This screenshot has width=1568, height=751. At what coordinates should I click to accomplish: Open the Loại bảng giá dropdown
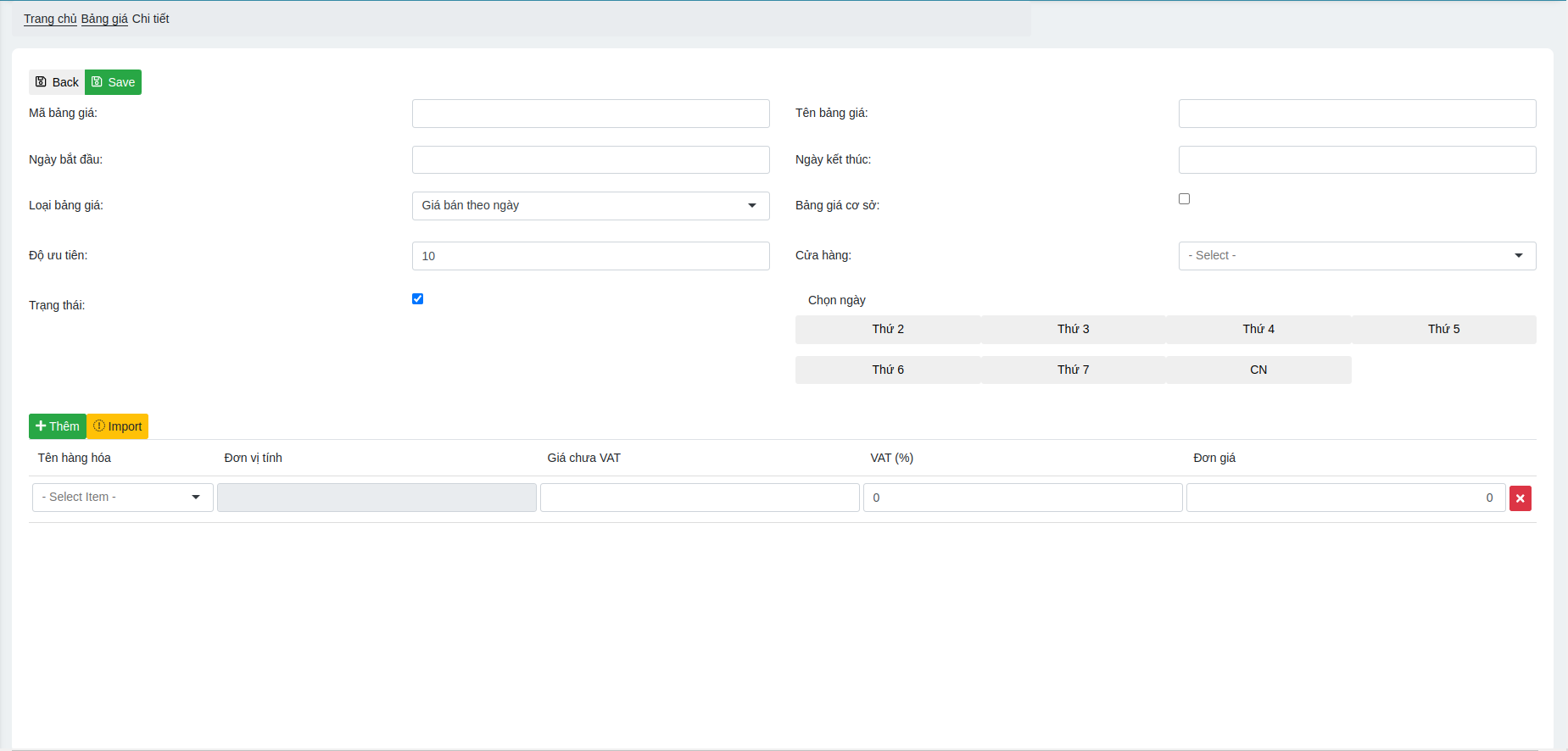click(x=590, y=206)
